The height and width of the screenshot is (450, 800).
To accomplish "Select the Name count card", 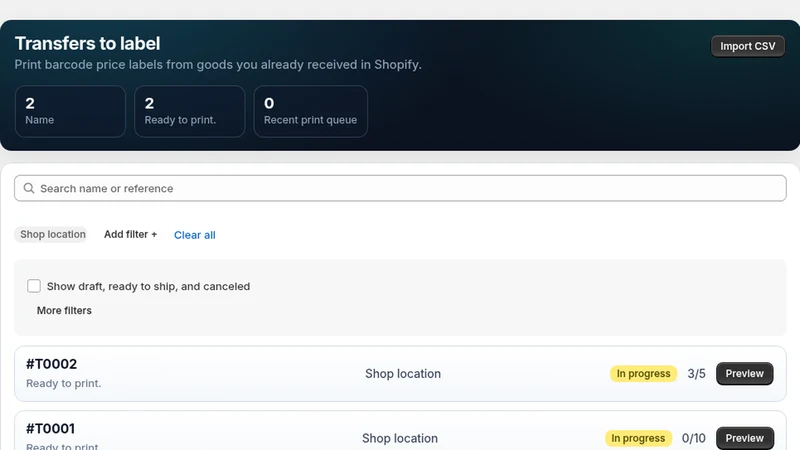I will [70, 111].
